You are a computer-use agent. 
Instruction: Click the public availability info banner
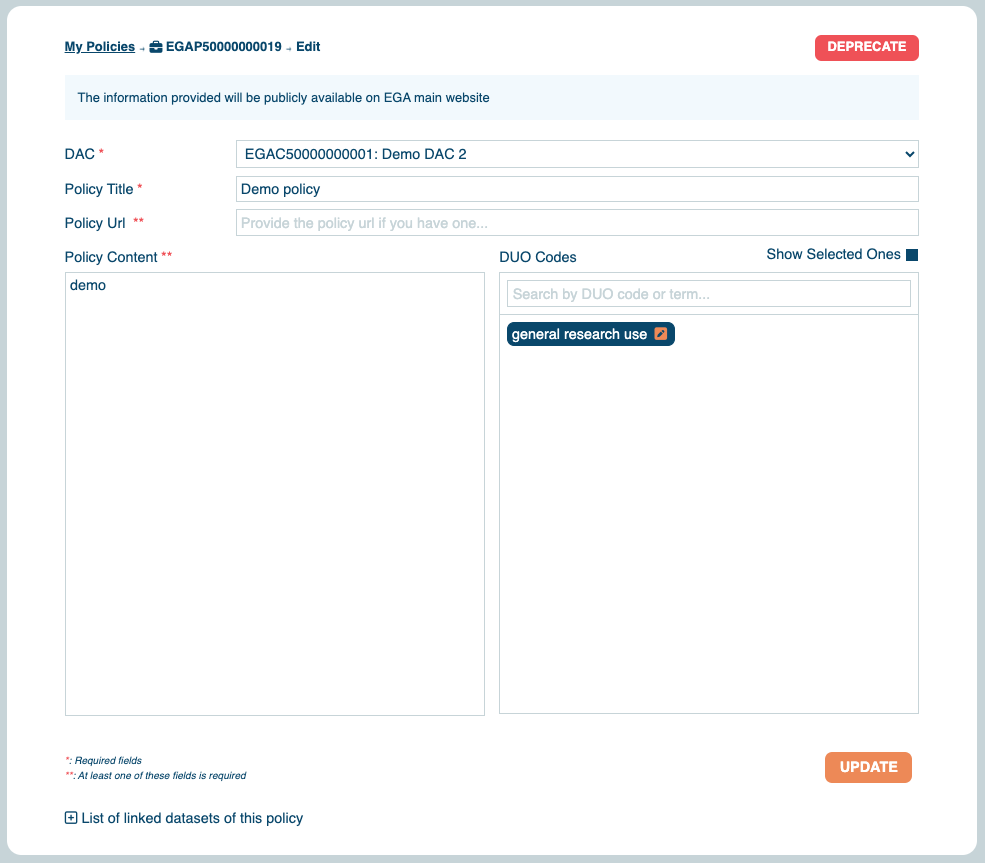pos(491,98)
